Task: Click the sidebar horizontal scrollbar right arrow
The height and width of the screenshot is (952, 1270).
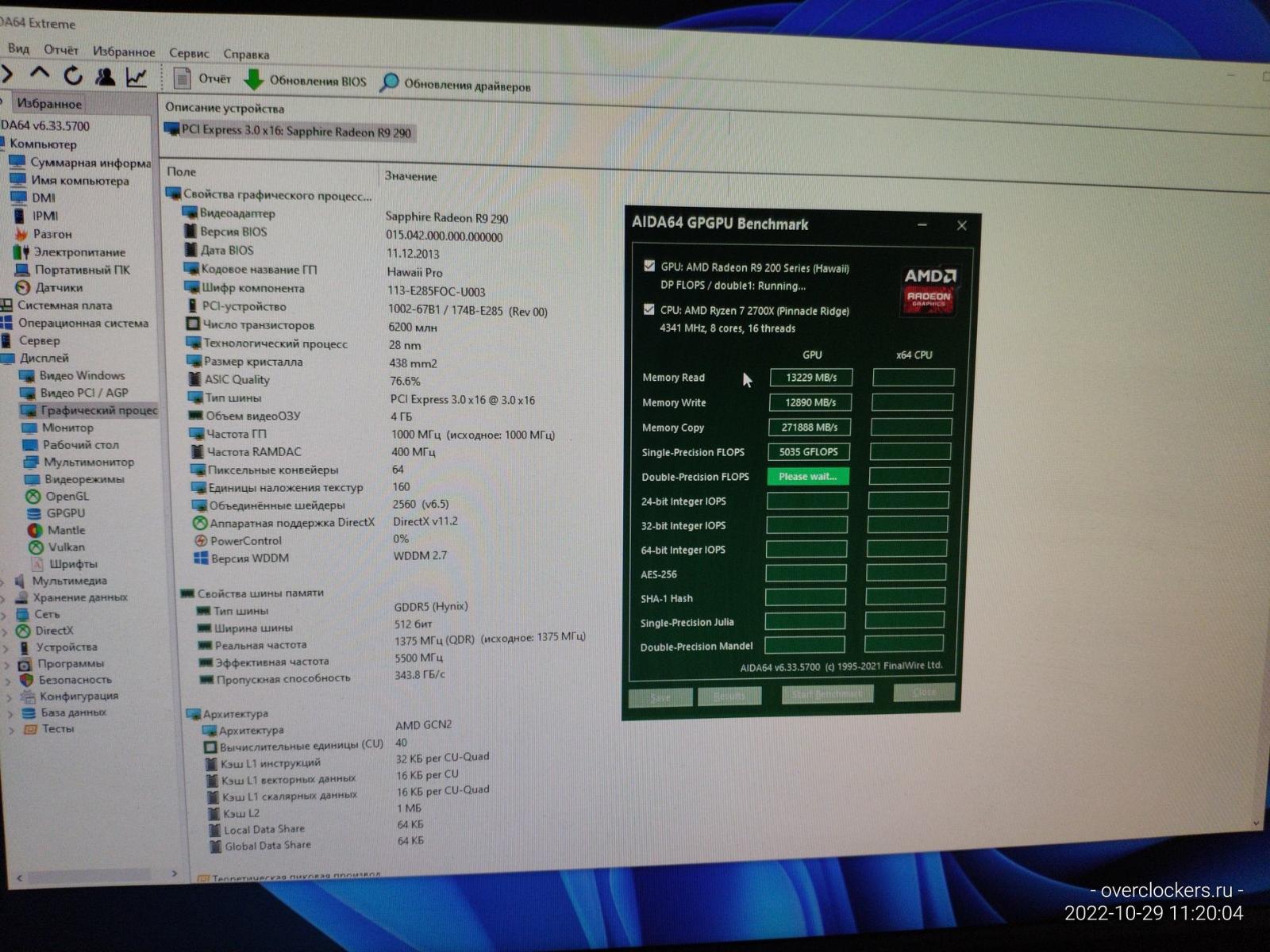Action: (x=175, y=873)
